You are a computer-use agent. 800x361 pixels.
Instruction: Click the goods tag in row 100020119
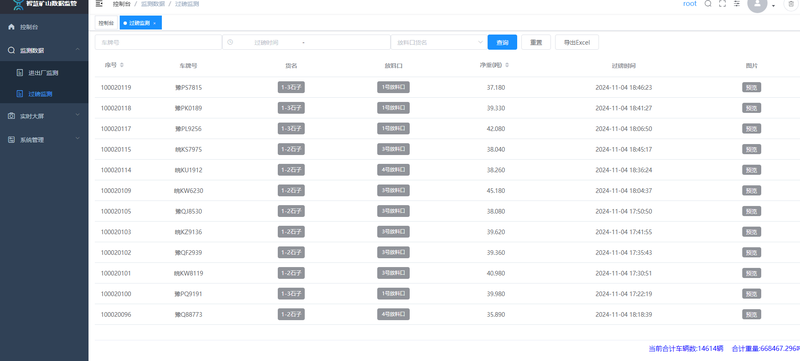click(291, 88)
